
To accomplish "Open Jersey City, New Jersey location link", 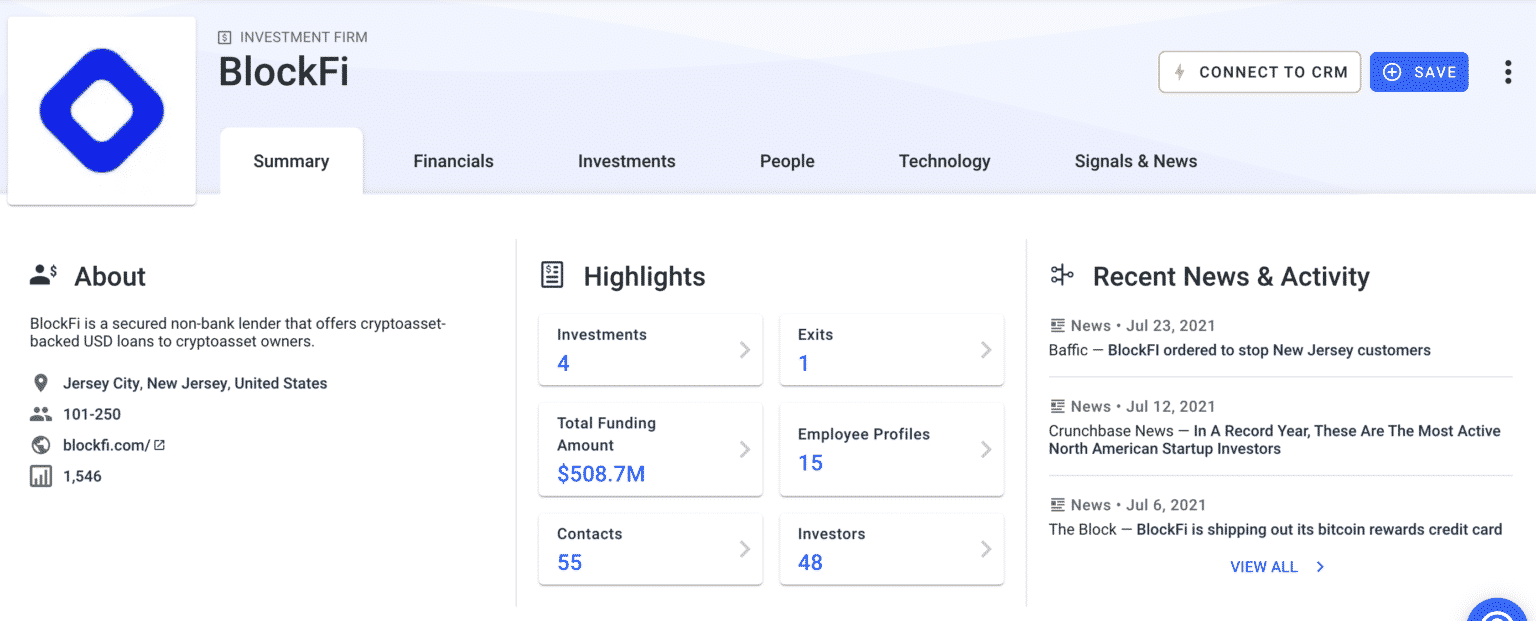I will point(195,383).
